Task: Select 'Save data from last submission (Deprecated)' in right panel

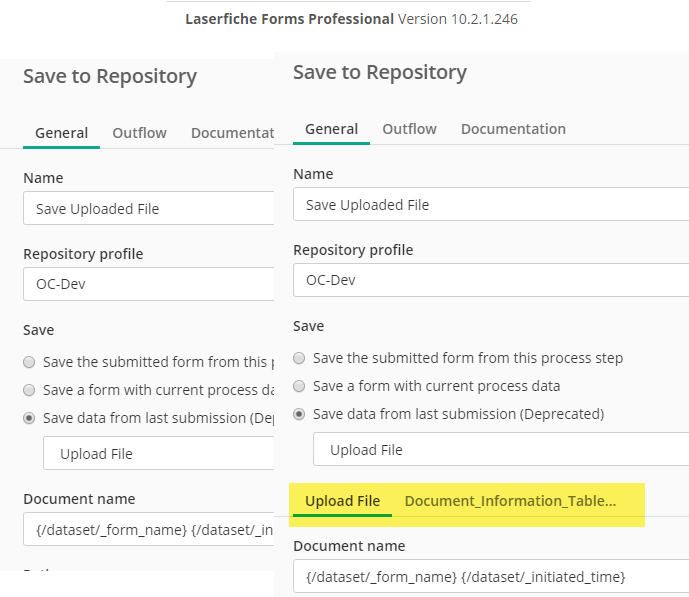Action: coord(300,414)
